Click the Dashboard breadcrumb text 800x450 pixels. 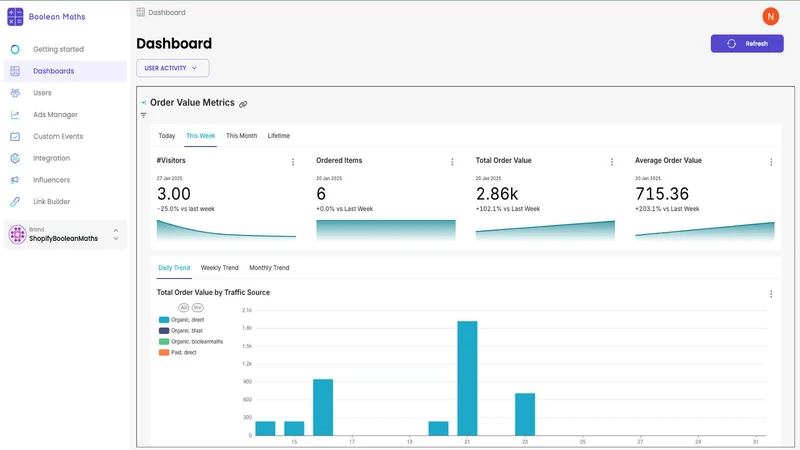click(167, 12)
